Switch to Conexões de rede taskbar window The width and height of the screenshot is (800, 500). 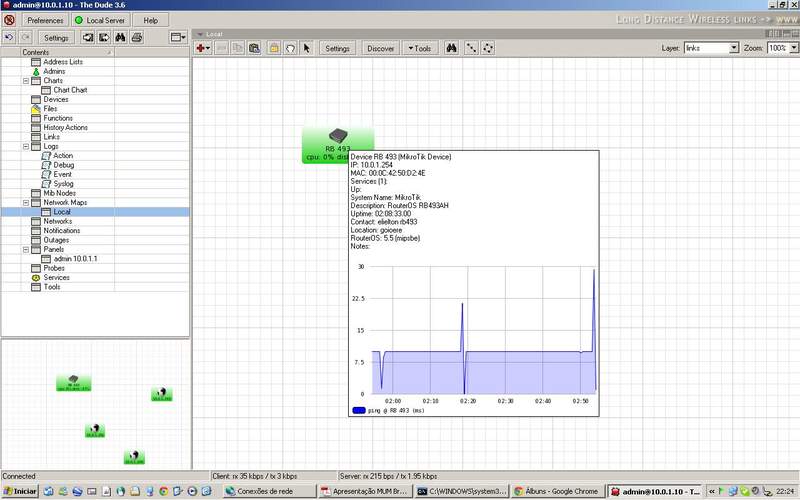pyautogui.click(x=269, y=491)
